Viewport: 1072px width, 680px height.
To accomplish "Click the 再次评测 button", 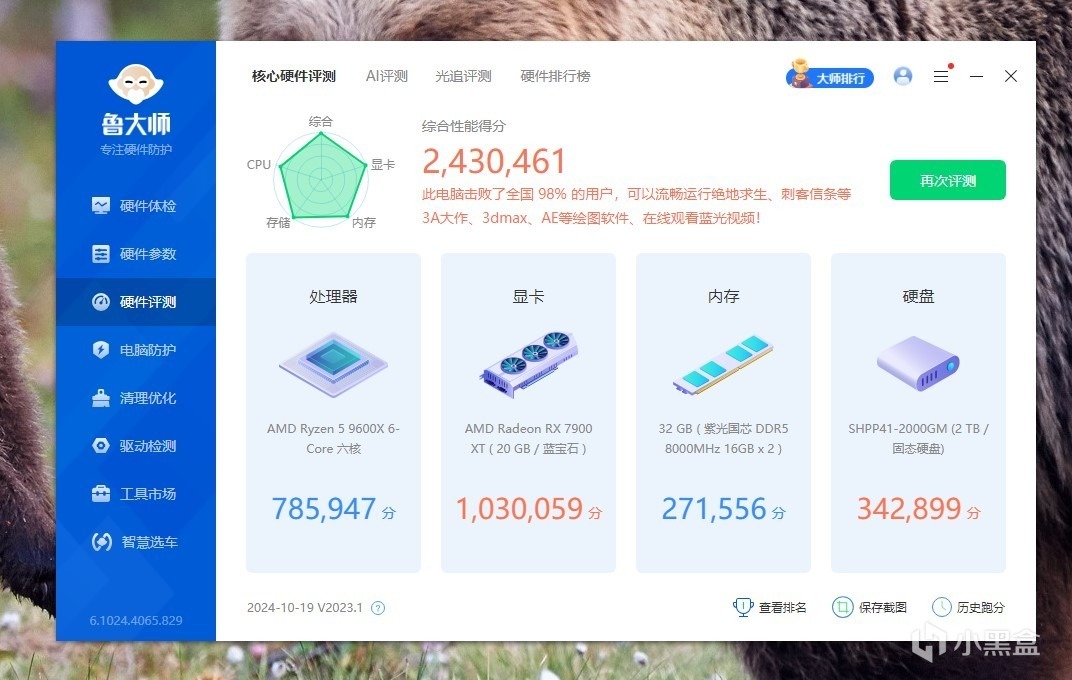I will pos(948,180).
